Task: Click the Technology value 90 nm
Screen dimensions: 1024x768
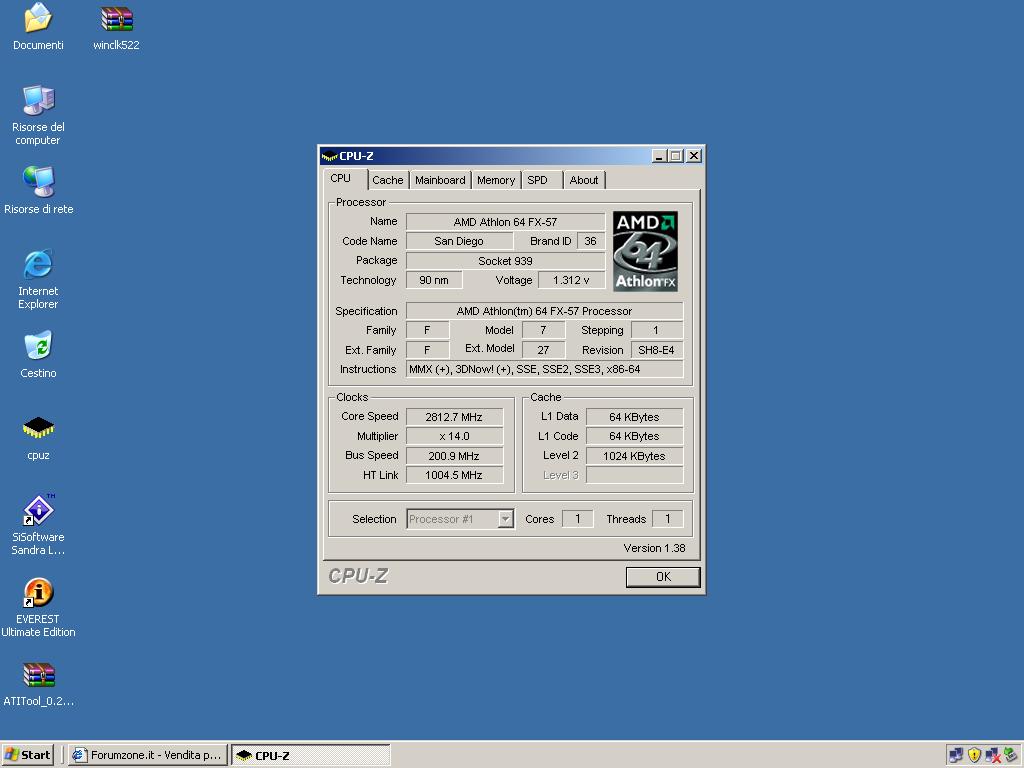Action: (x=434, y=280)
